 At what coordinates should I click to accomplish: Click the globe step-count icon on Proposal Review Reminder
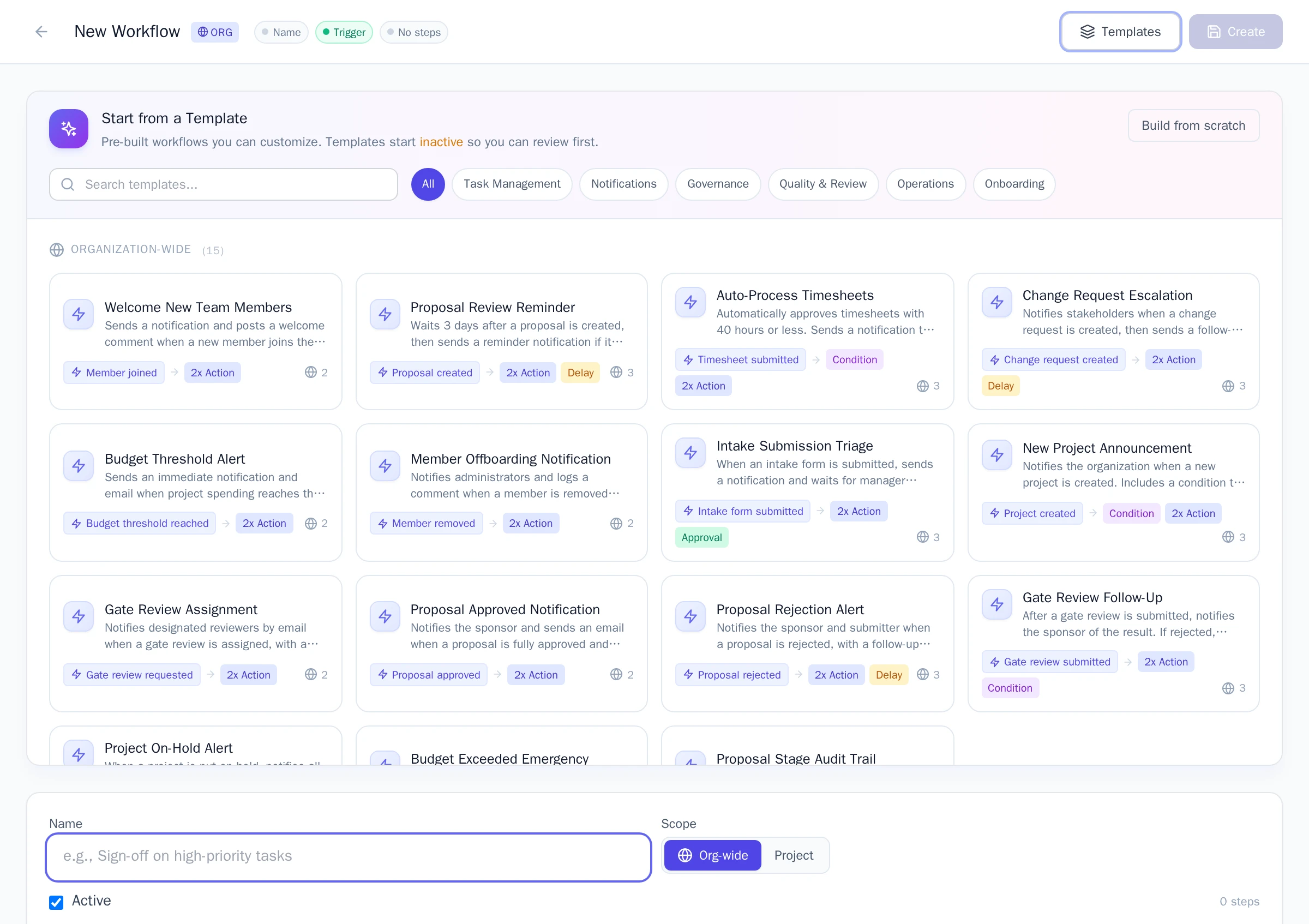click(x=616, y=372)
